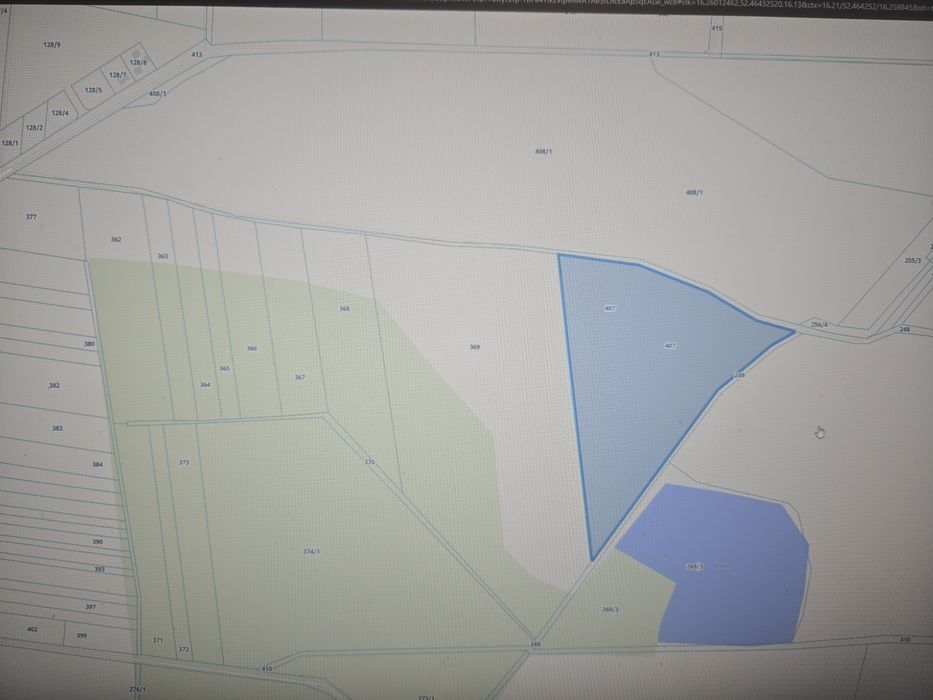The width and height of the screenshot is (933, 700).
Task: Select parcel 128/5
Action: pyautogui.click(x=93, y=90)
